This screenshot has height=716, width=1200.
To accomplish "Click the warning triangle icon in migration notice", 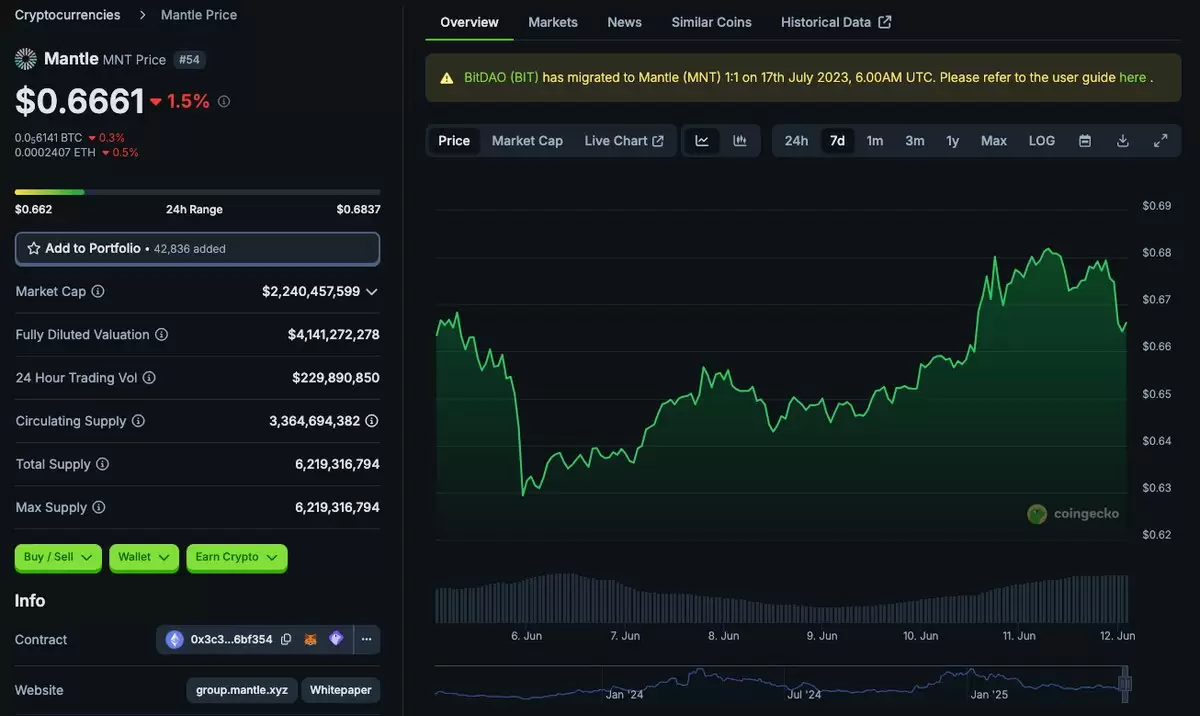I will point(445,78).
